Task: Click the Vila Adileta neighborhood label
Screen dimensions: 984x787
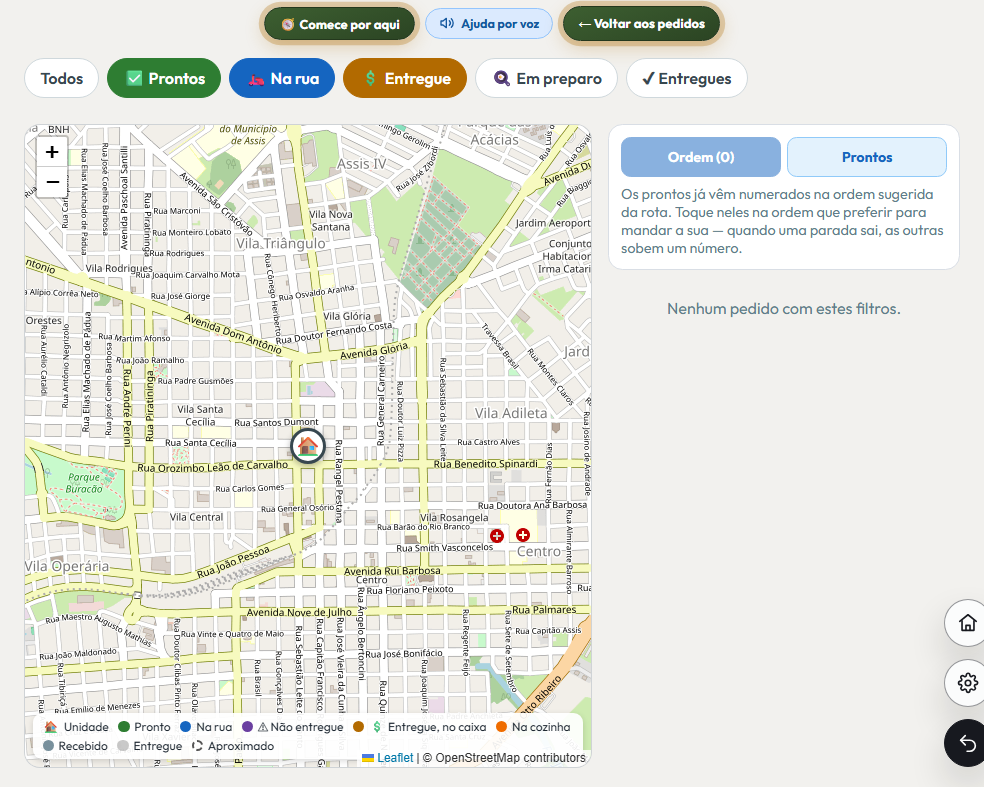Action: coord(511,413)
